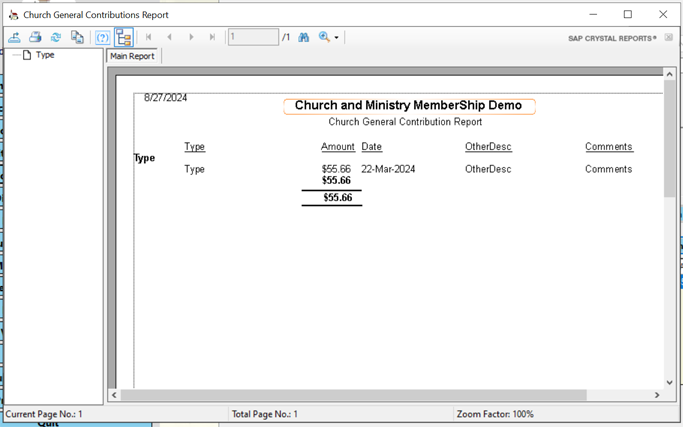The width and height of the screenshot is (683, 427).
Task: Click the report date 8/27/2024
Action: [166, 98]
